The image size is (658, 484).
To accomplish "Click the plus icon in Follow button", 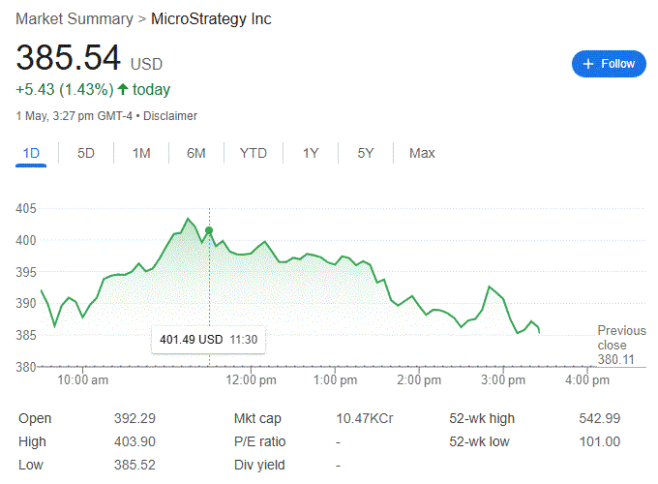I will (589, 63).
